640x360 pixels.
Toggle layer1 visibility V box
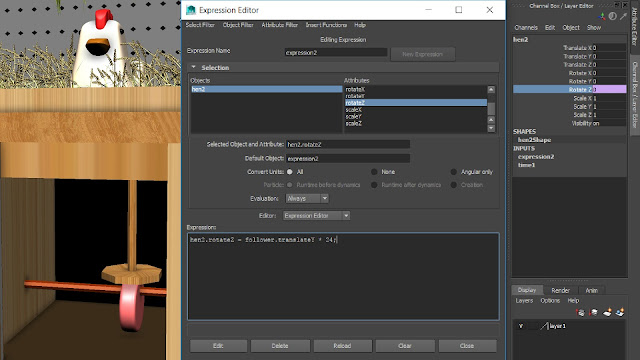coord(521,326)
